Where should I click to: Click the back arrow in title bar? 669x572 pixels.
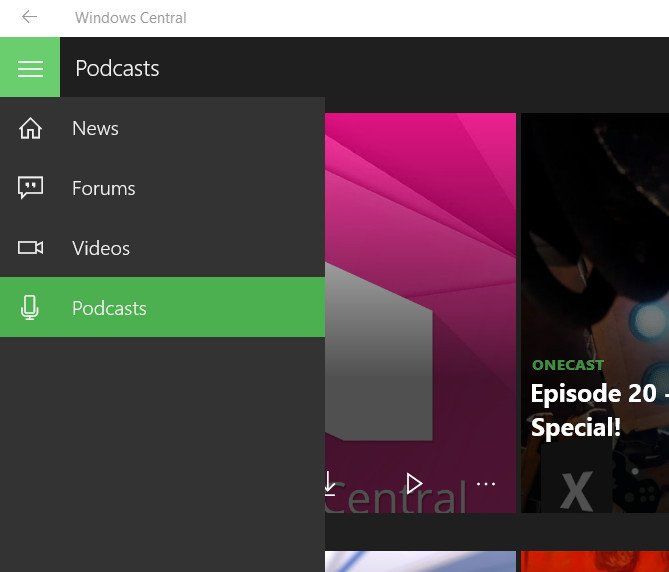pos(29,17)
